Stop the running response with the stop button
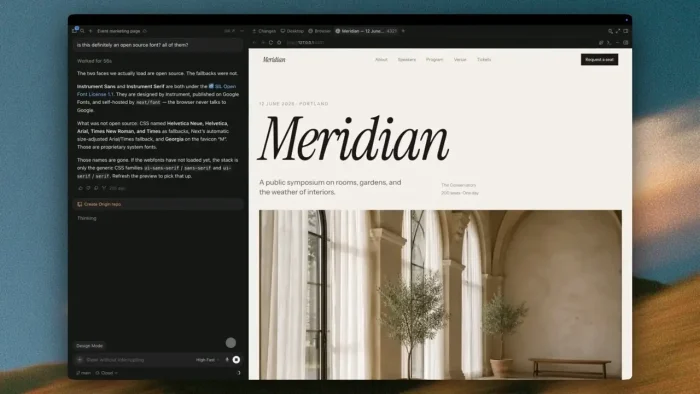This screenshot has width=700, height=394. coord(236,360)
